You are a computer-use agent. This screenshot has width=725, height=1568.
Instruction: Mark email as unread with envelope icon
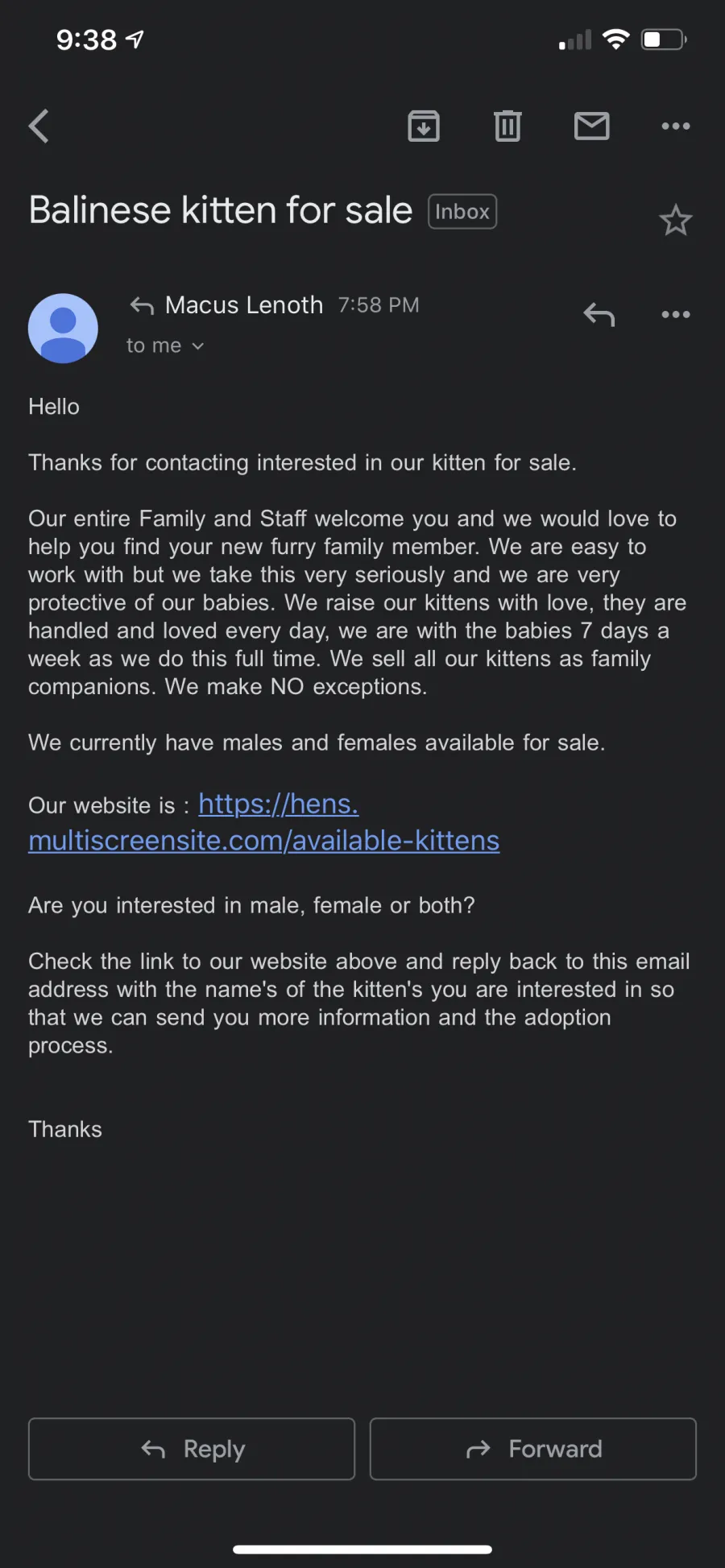click(x=592, y=126)
